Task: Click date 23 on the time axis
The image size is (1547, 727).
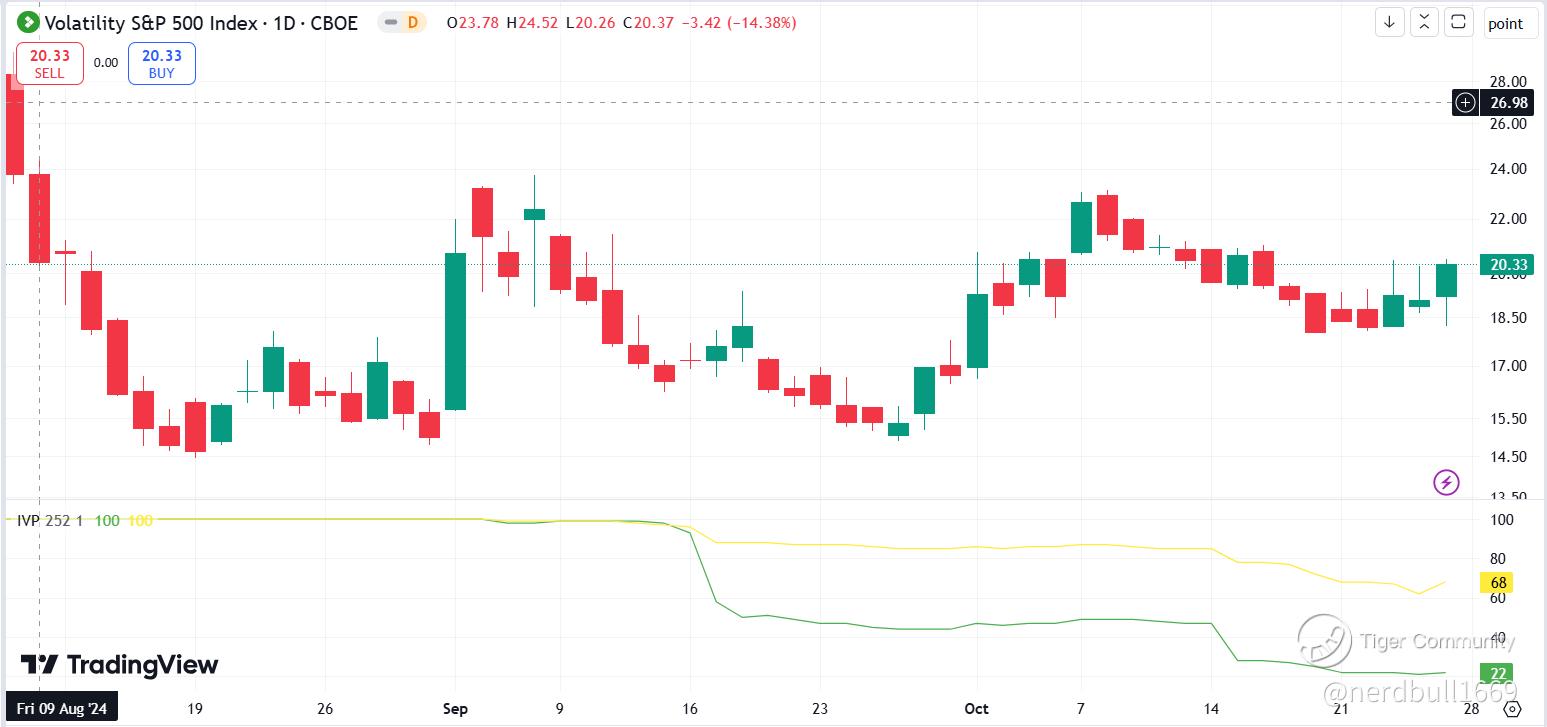Action: pyautogui.click(x=819, y=709)
